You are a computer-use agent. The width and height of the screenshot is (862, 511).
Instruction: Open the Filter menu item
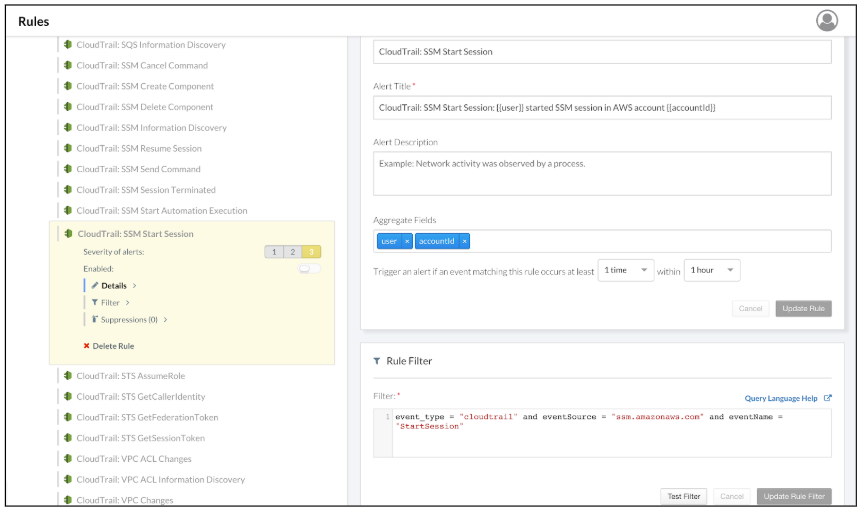coord(110,303)
